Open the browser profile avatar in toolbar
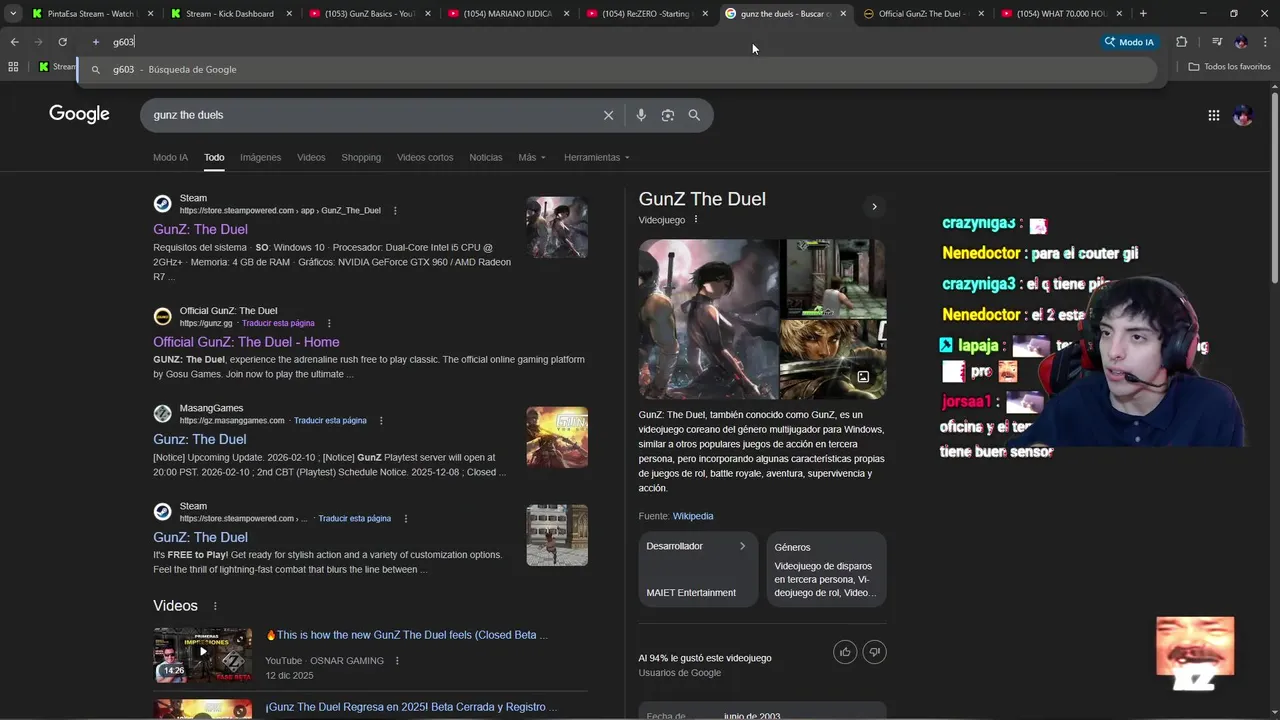Screen dimensions: 1280x720 [1241, 42]
